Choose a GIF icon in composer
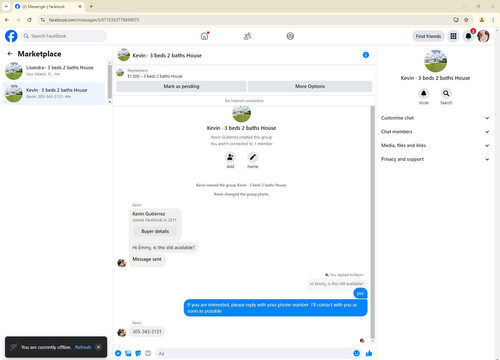This screenshot has width=500, height=360. pos(148,353)
